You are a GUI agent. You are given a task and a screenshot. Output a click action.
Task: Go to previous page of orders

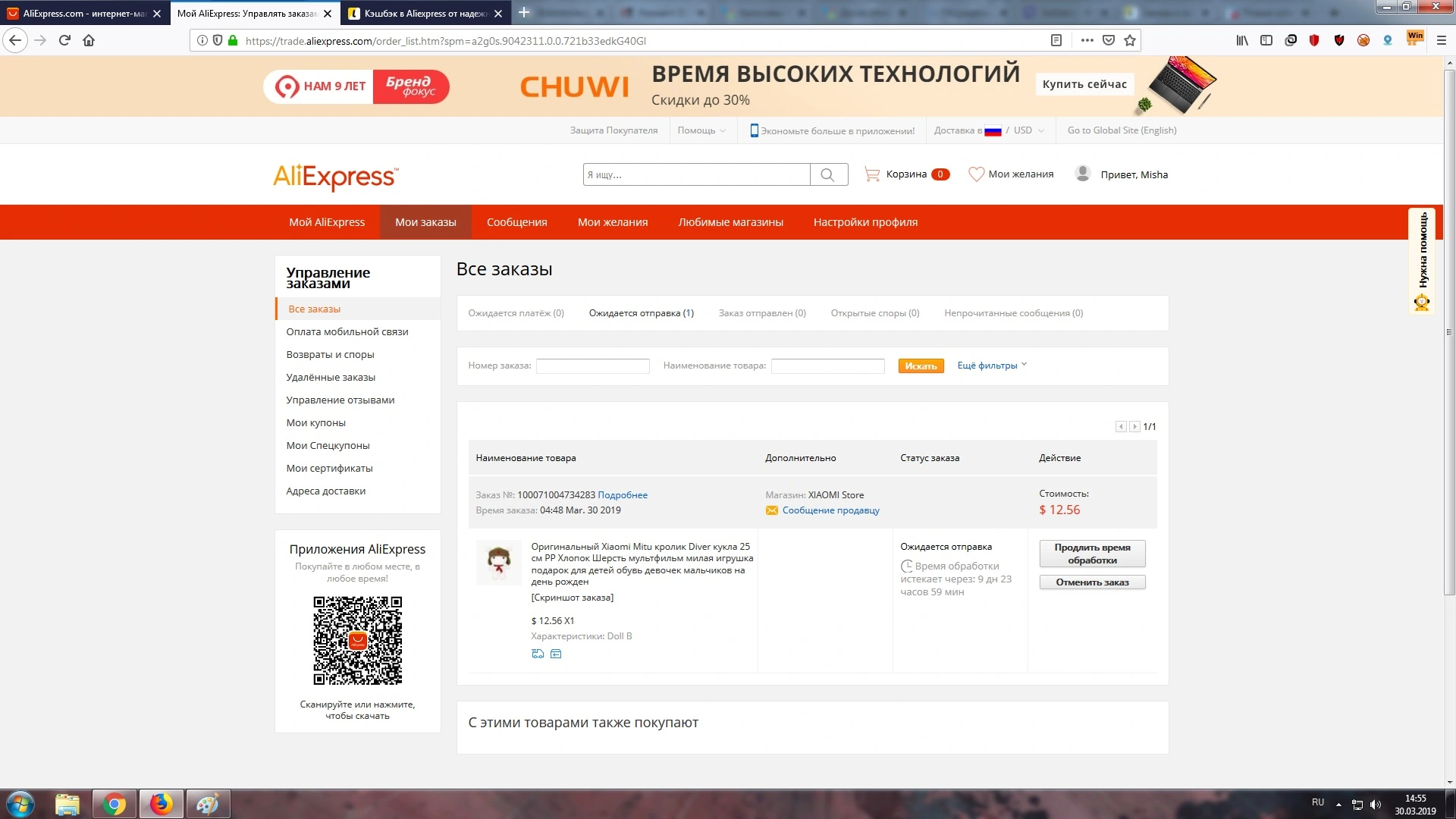[x=1121, y=427]
